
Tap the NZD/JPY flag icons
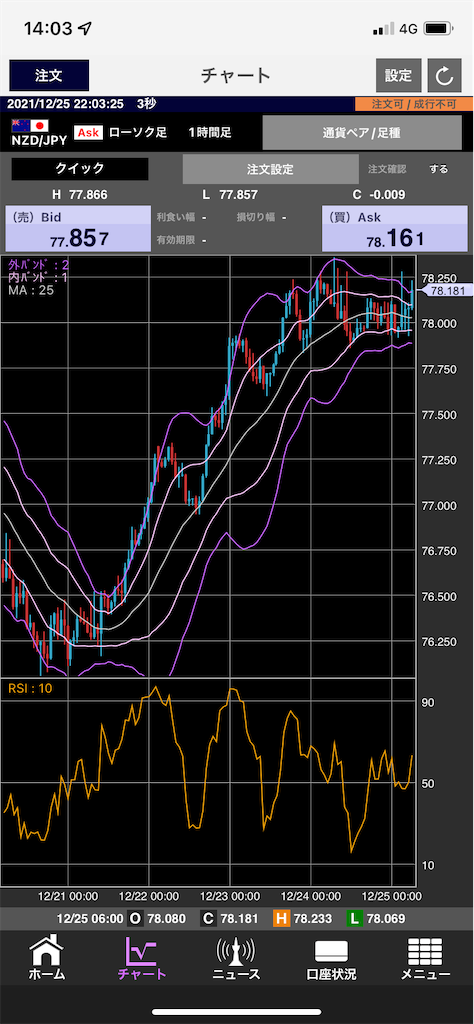tap(31, 125)
